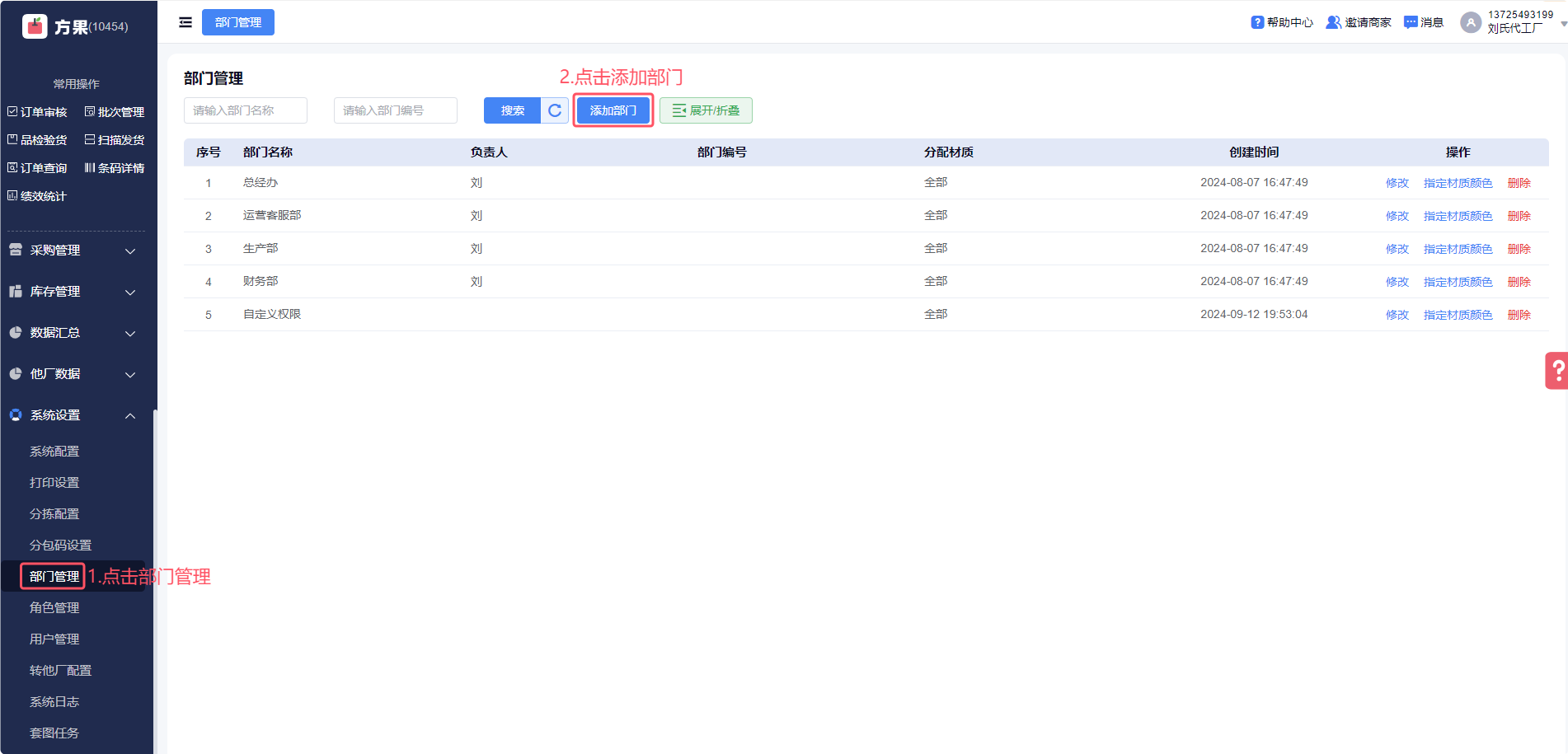1568x754 pixels.
Task: Click the 展开/折叠 button
Action: point(706,110)
